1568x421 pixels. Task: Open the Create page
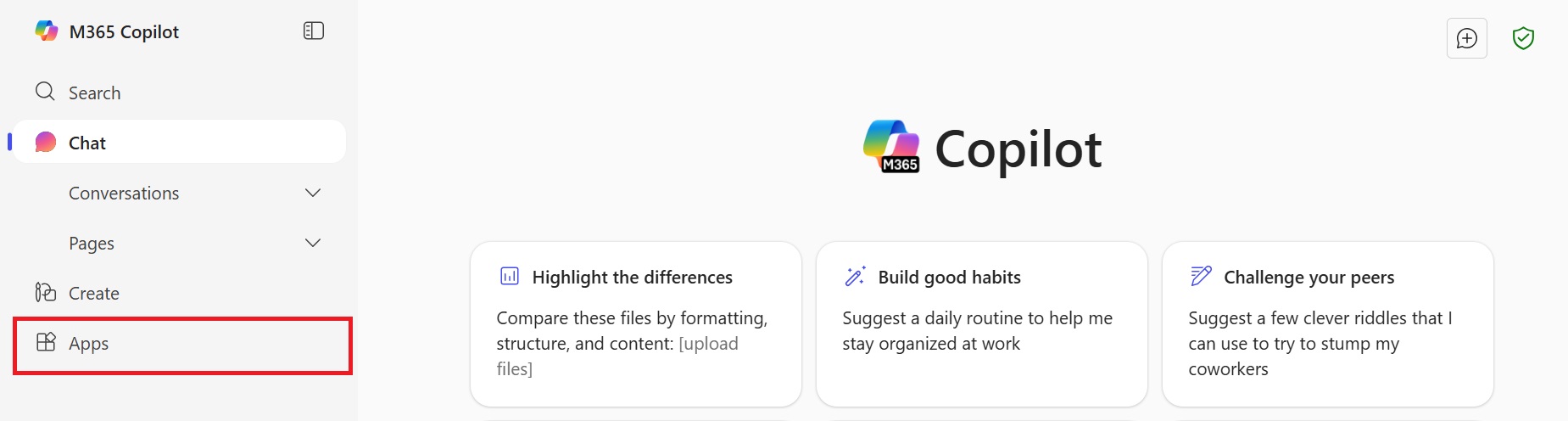pos(94,294)
